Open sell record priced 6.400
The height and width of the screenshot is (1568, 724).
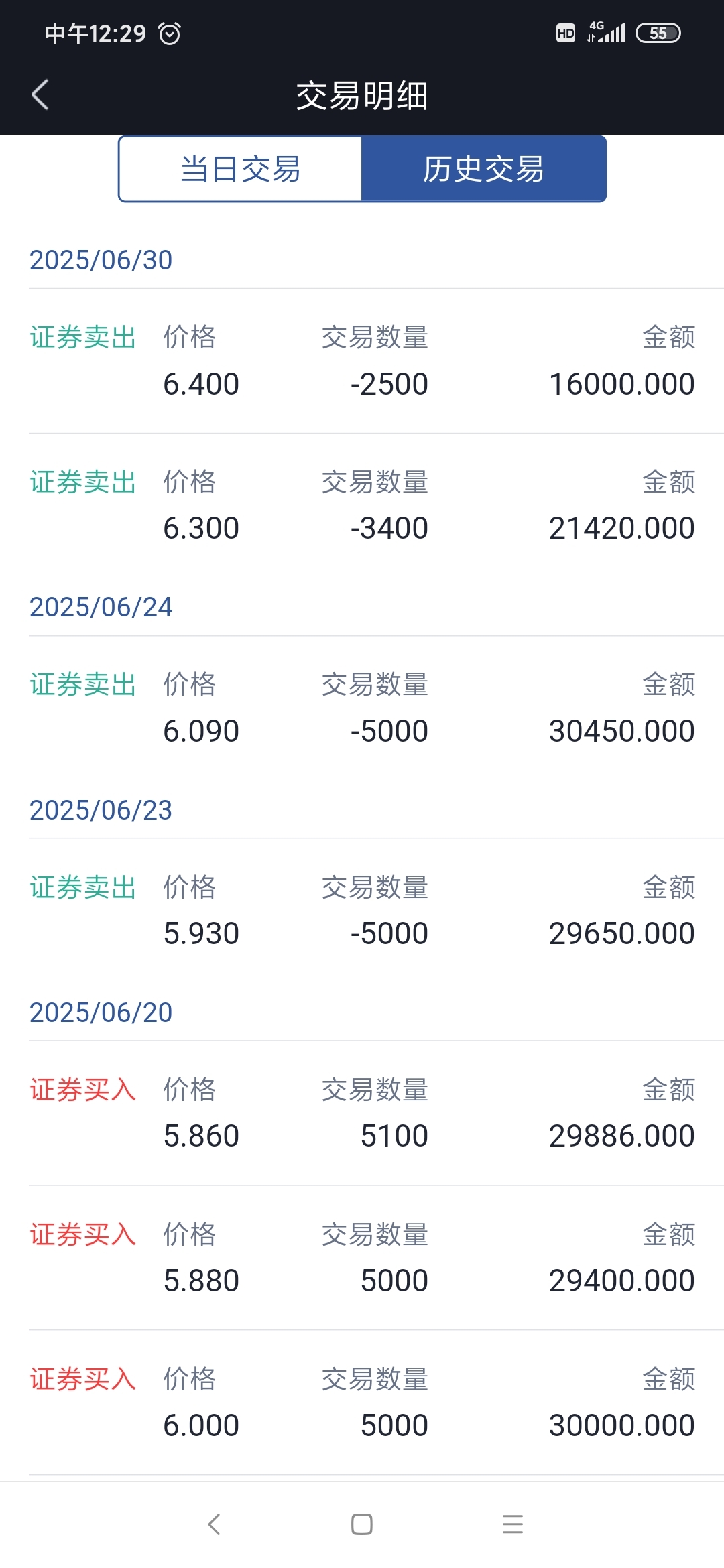coord(362,361)
